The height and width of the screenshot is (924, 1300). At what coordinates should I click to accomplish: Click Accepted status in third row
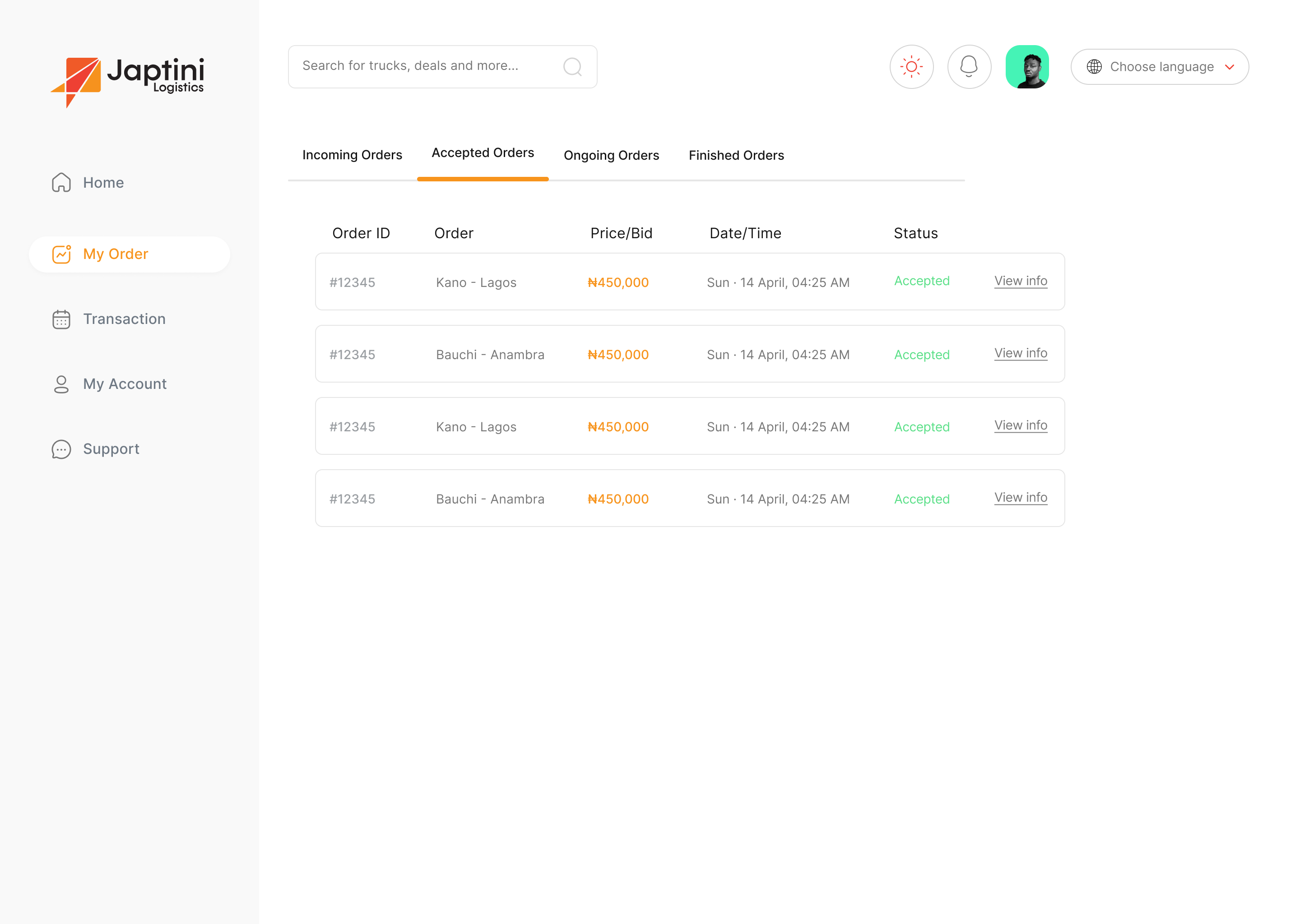[921, 427]
